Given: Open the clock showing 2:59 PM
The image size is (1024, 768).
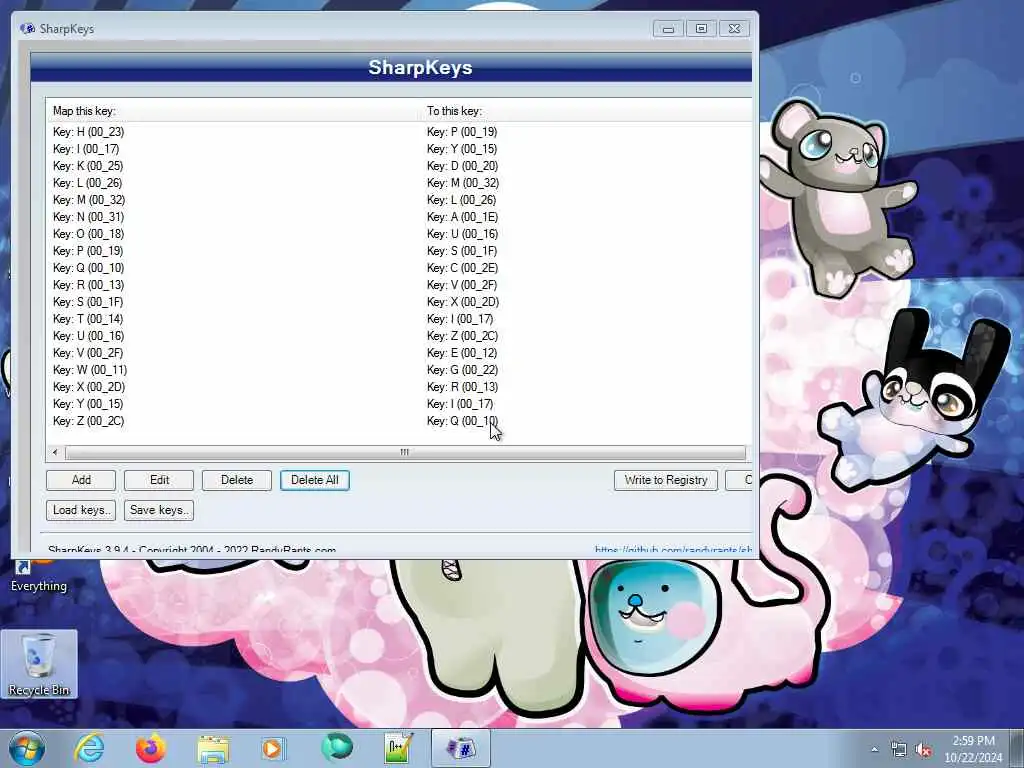Looking at the screenshot, I should (973, 749).
